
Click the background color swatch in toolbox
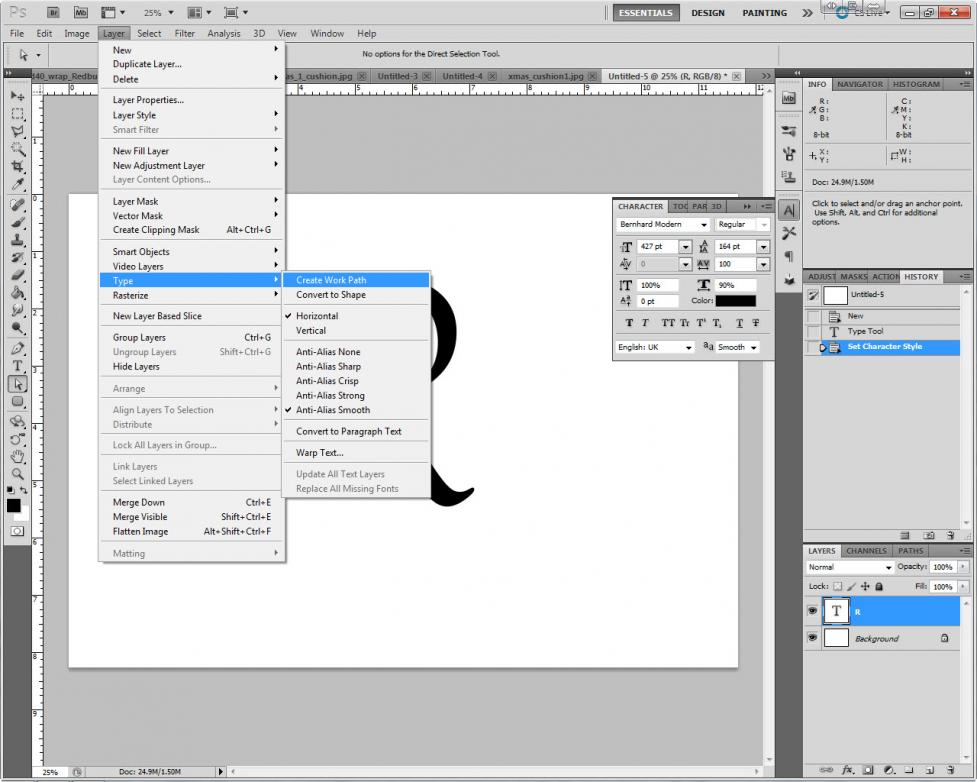[24, 515]
